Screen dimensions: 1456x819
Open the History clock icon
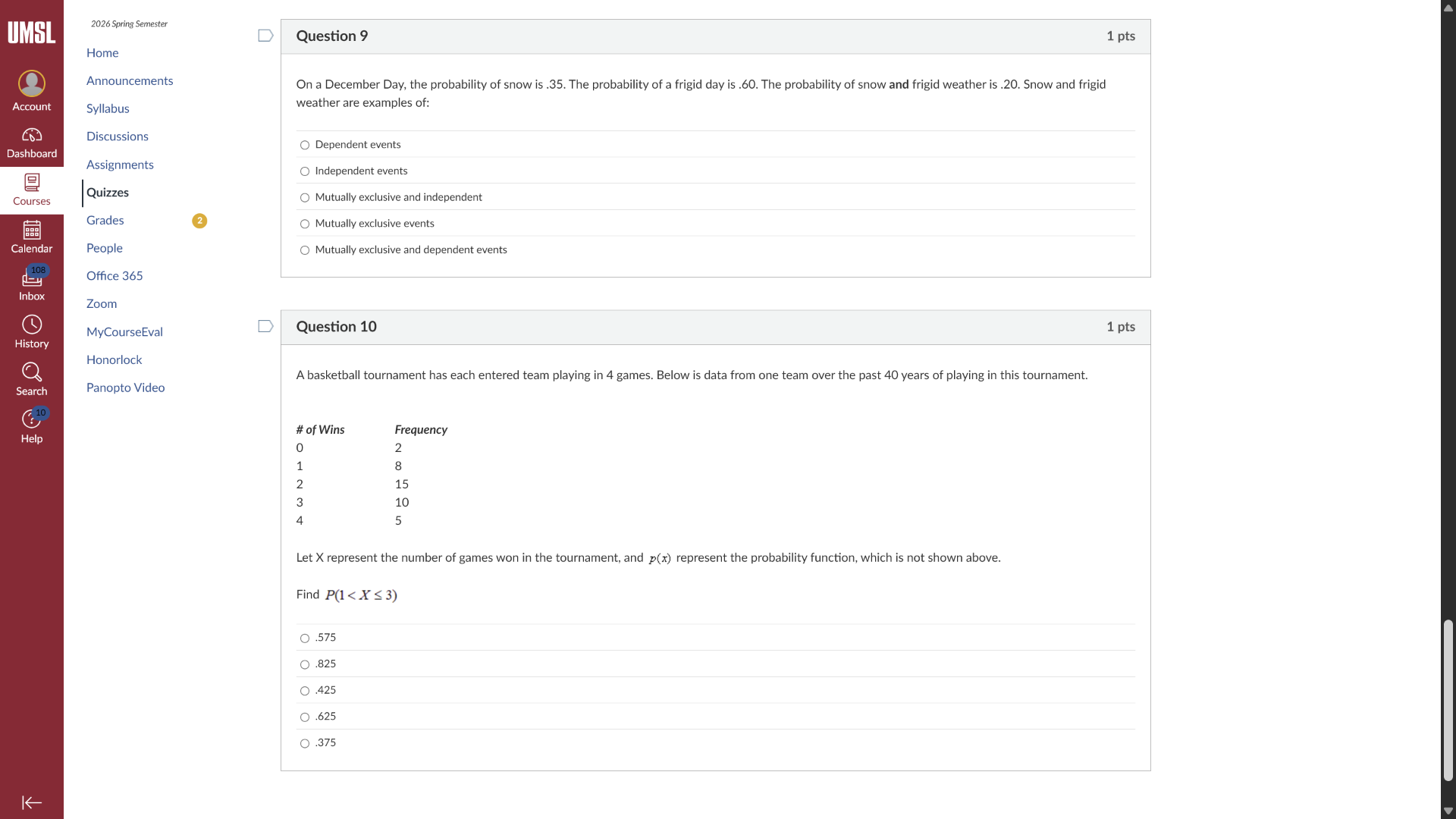[32, 325]
